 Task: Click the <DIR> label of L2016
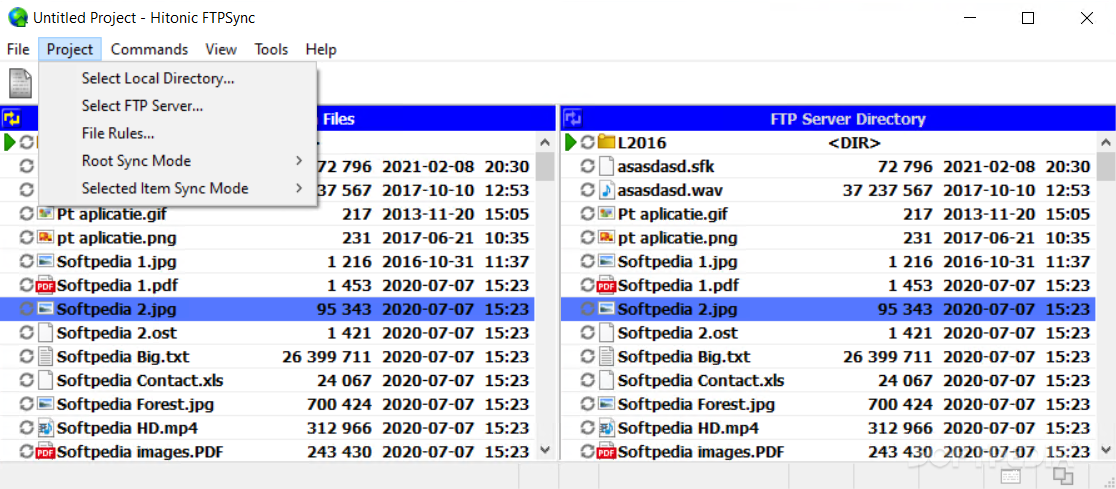[x=854, y=143]
